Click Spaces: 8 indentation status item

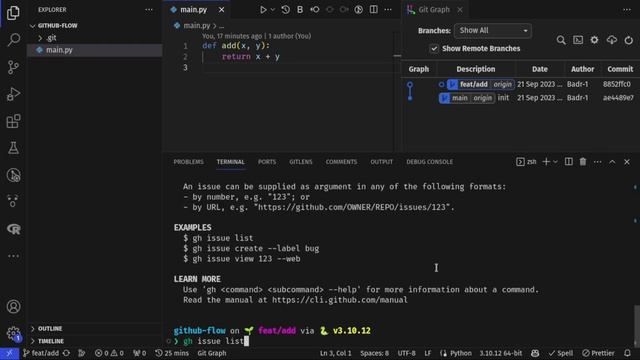(x=374, y=353)
